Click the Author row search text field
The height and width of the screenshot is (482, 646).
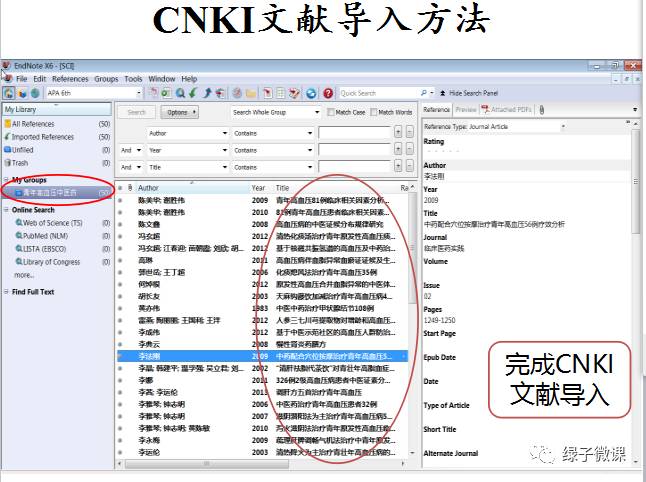pos(355,133)
